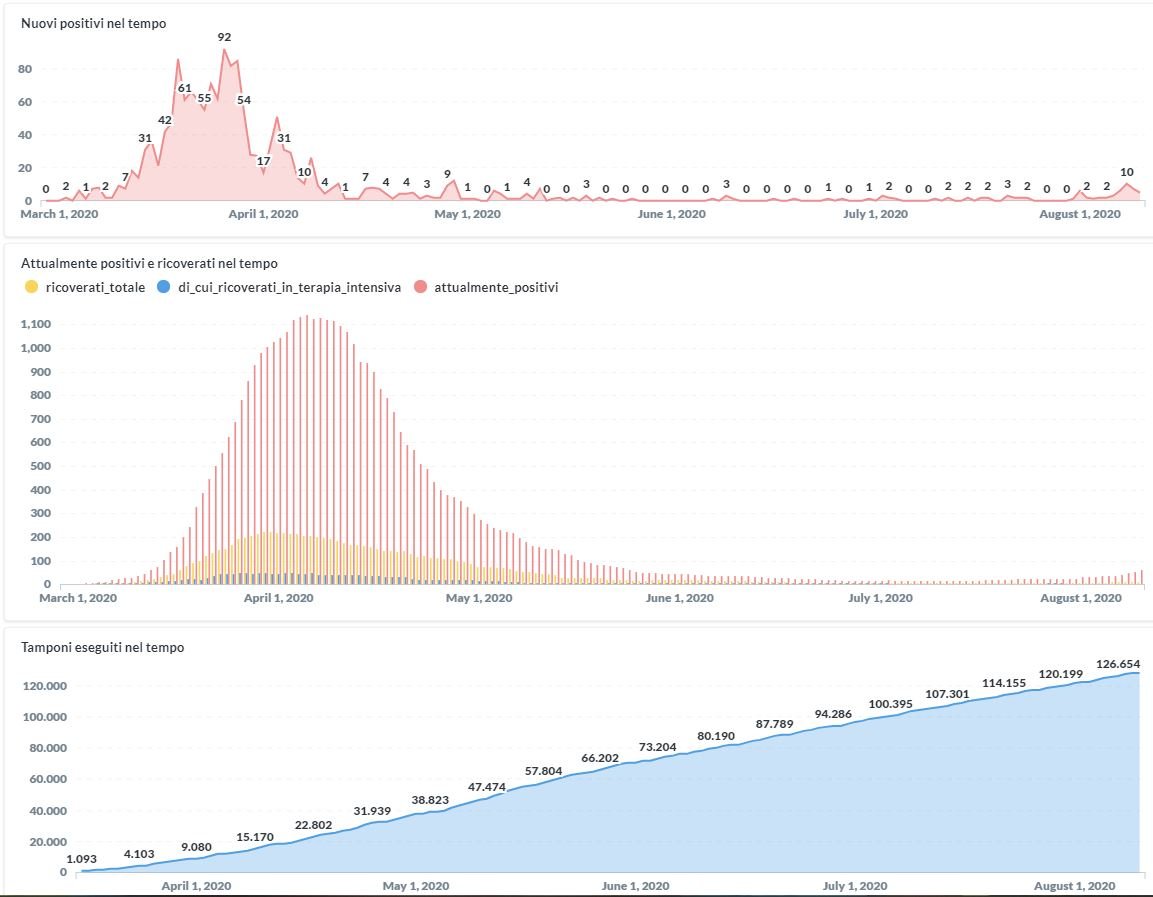Screen dimensions: 1153x897
Task: Select the 10 label near August in top chart
Action: pos(1127,172)
